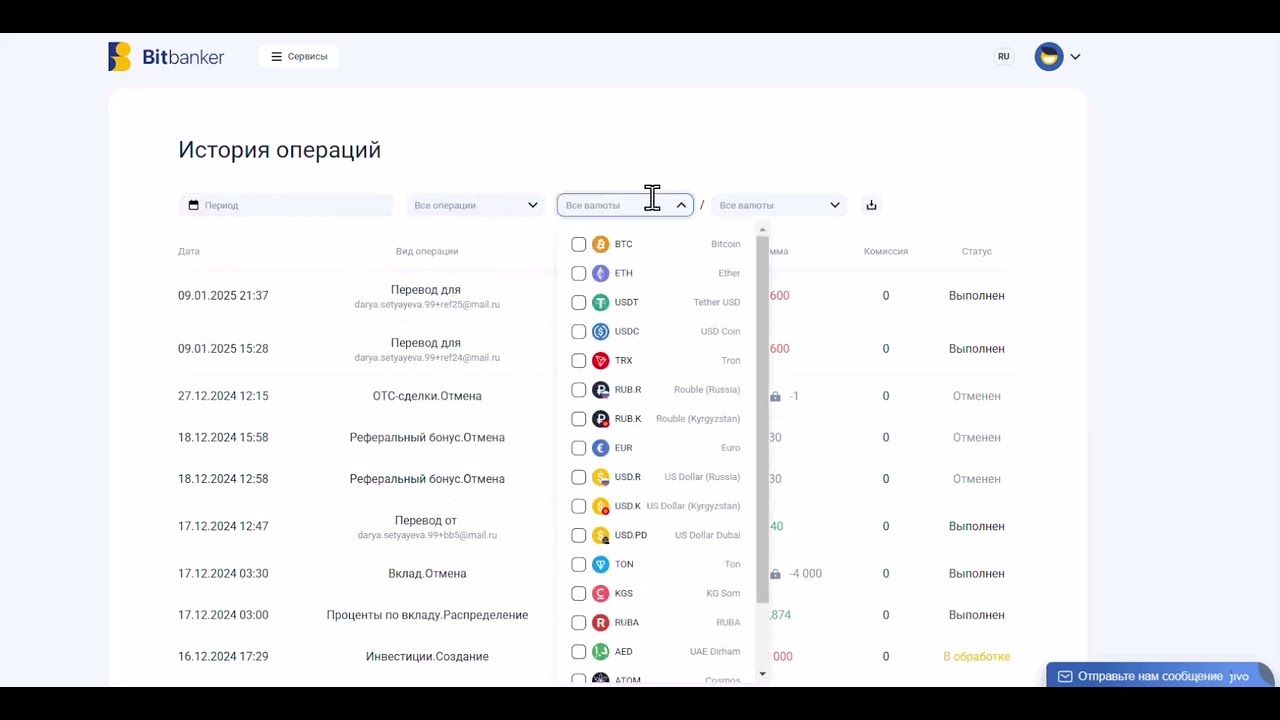Click the lock icon beside -1

[x=775, y=396]
